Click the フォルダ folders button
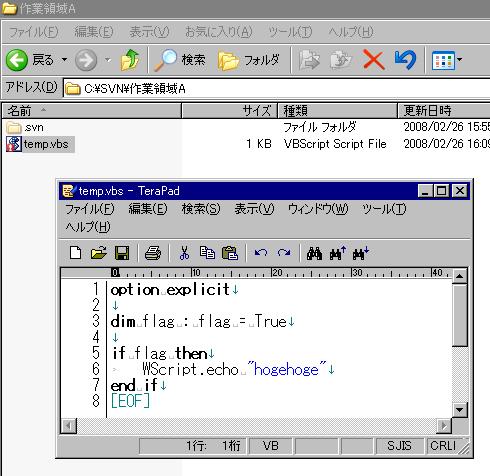The height and width of the screenshot is (476, 490). click(248, 60)
